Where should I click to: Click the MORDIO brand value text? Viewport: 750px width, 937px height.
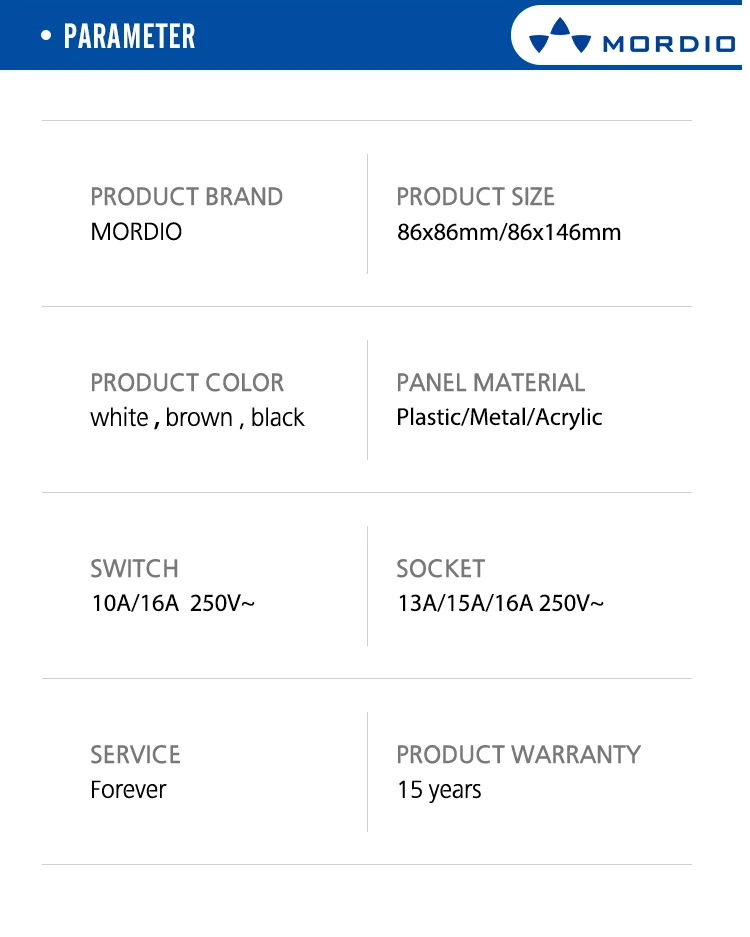coord(136,232)
